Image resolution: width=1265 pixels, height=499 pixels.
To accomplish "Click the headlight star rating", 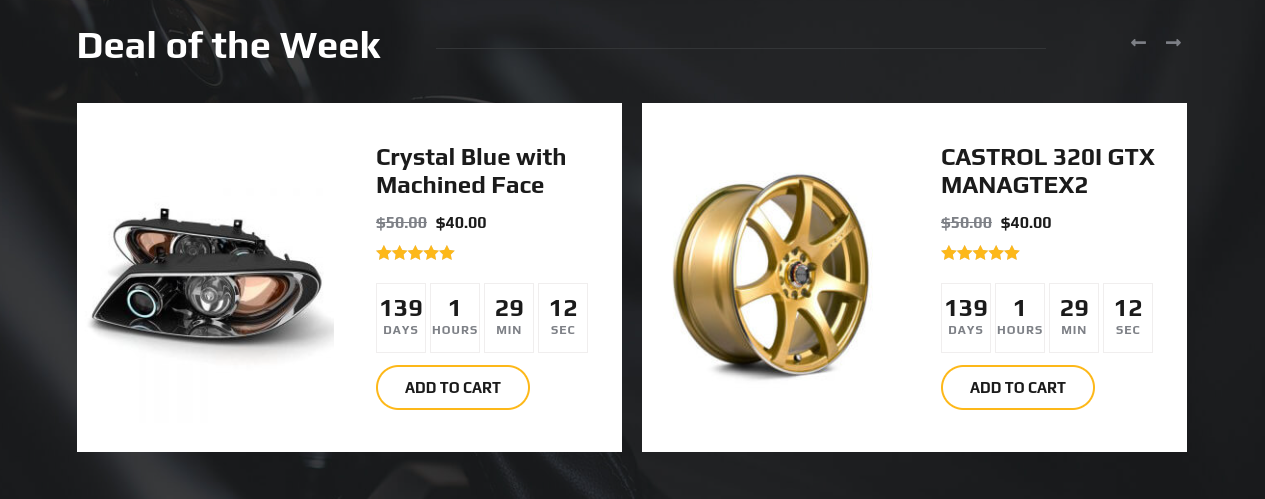I will [x=415, y=253].
